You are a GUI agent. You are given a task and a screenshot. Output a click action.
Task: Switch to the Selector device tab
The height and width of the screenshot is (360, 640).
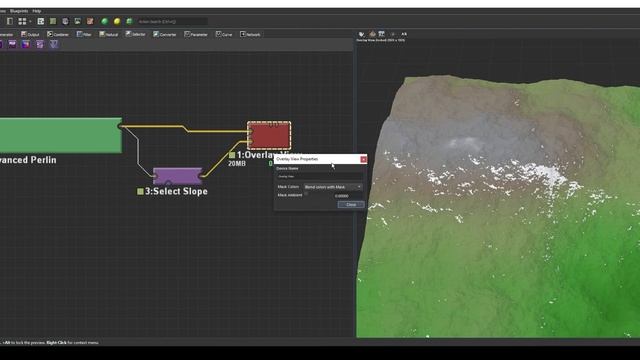(x=136, y=34)
